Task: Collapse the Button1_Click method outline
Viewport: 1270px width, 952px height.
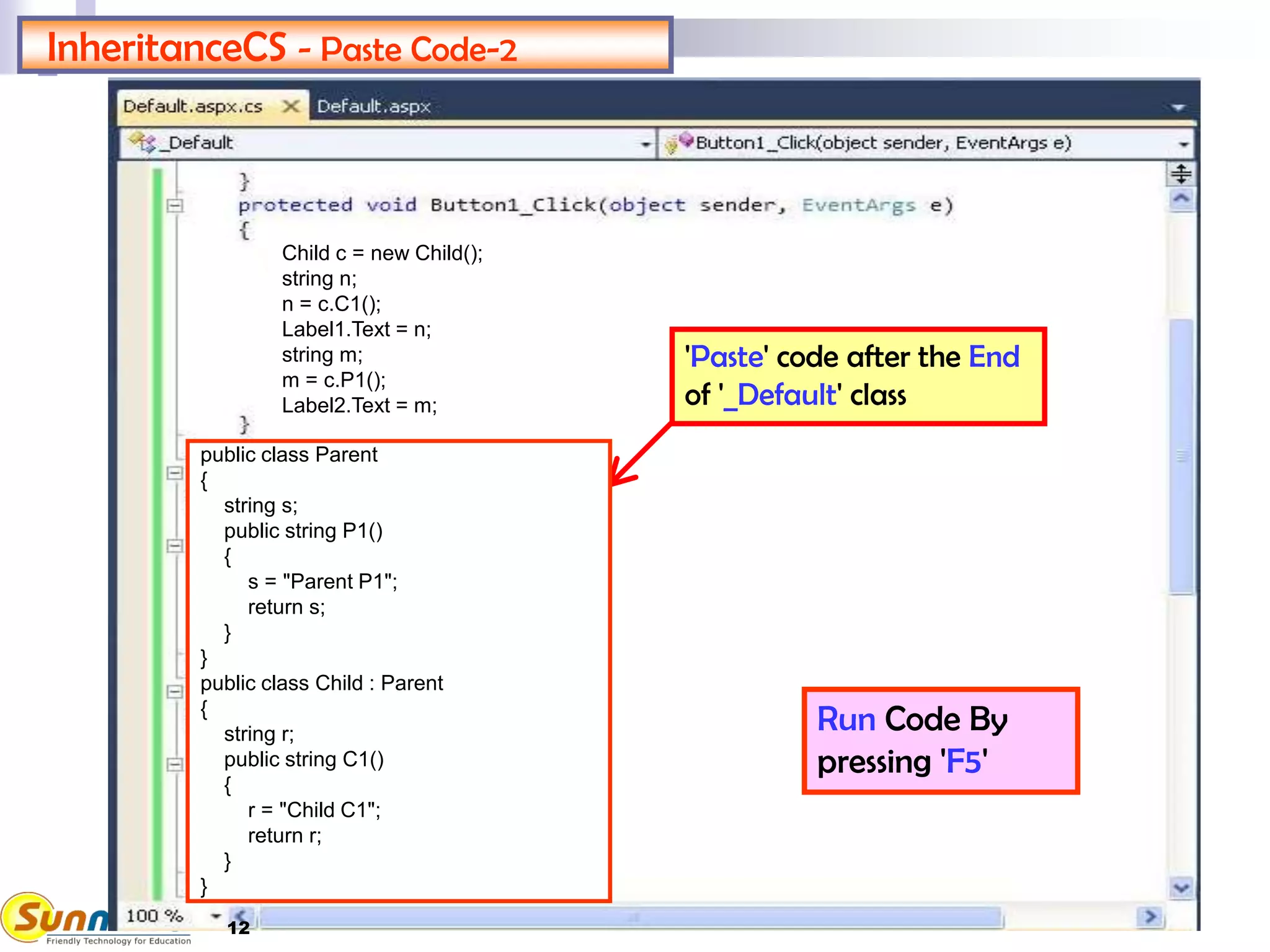Action: click(175, 205)
